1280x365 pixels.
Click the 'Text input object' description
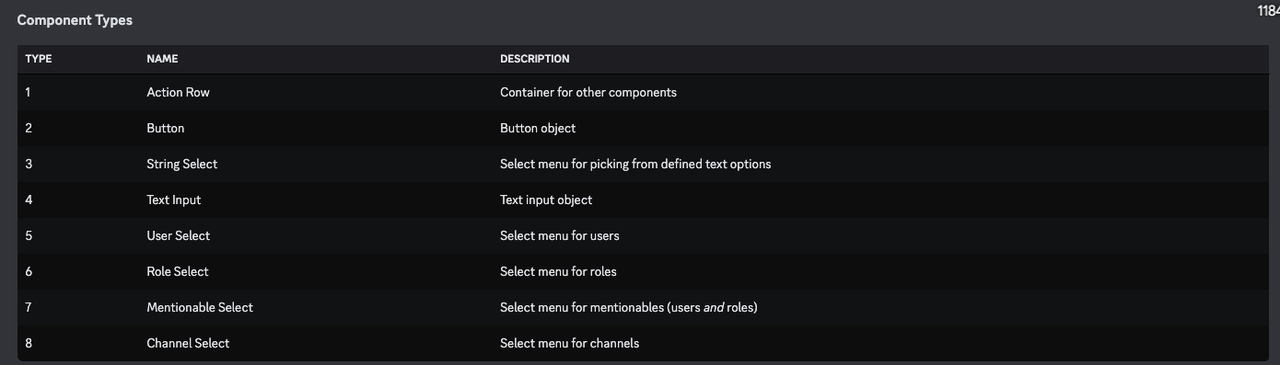point(546,200)
